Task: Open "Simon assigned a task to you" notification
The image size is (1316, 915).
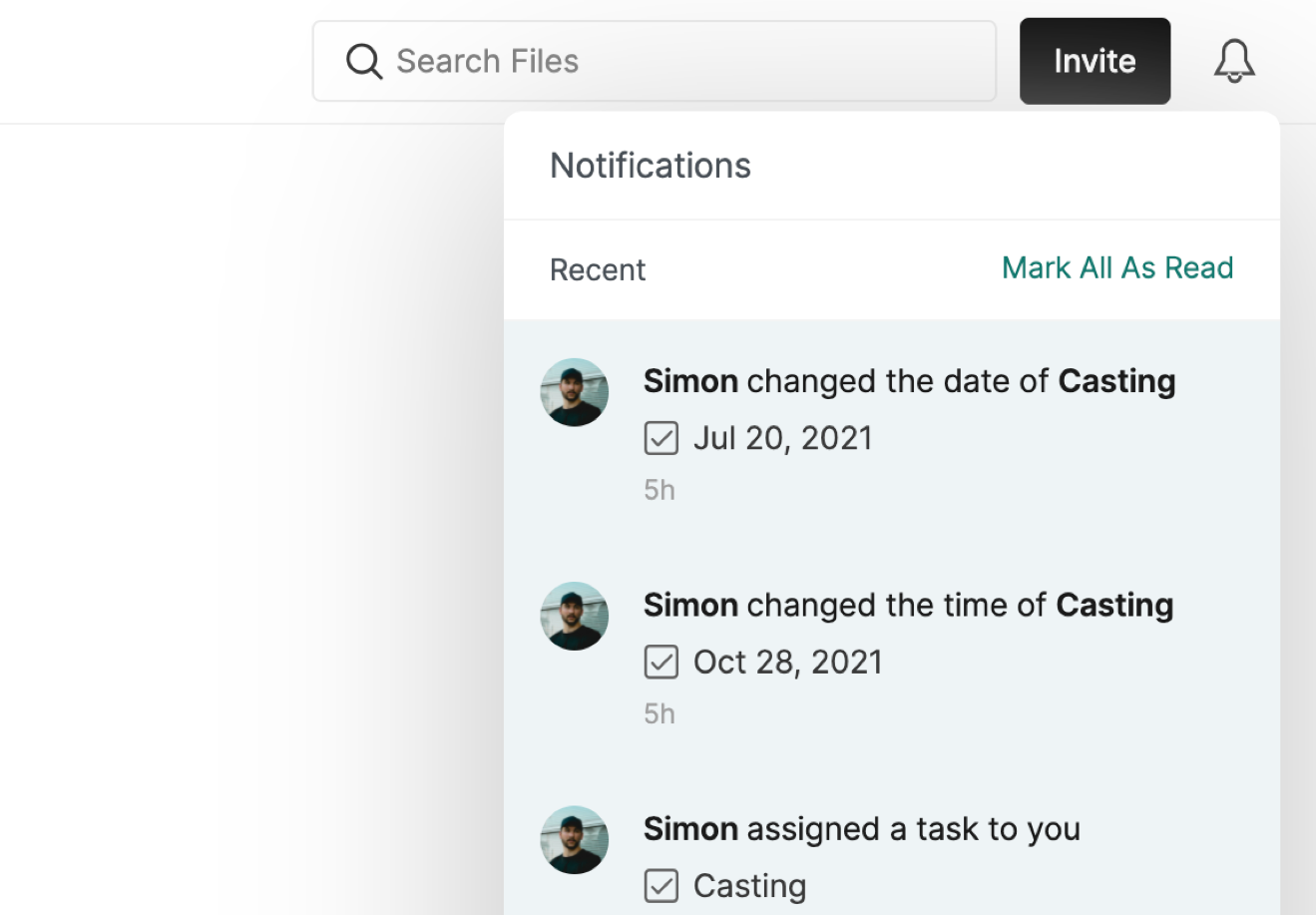Action: click(861, 829)
